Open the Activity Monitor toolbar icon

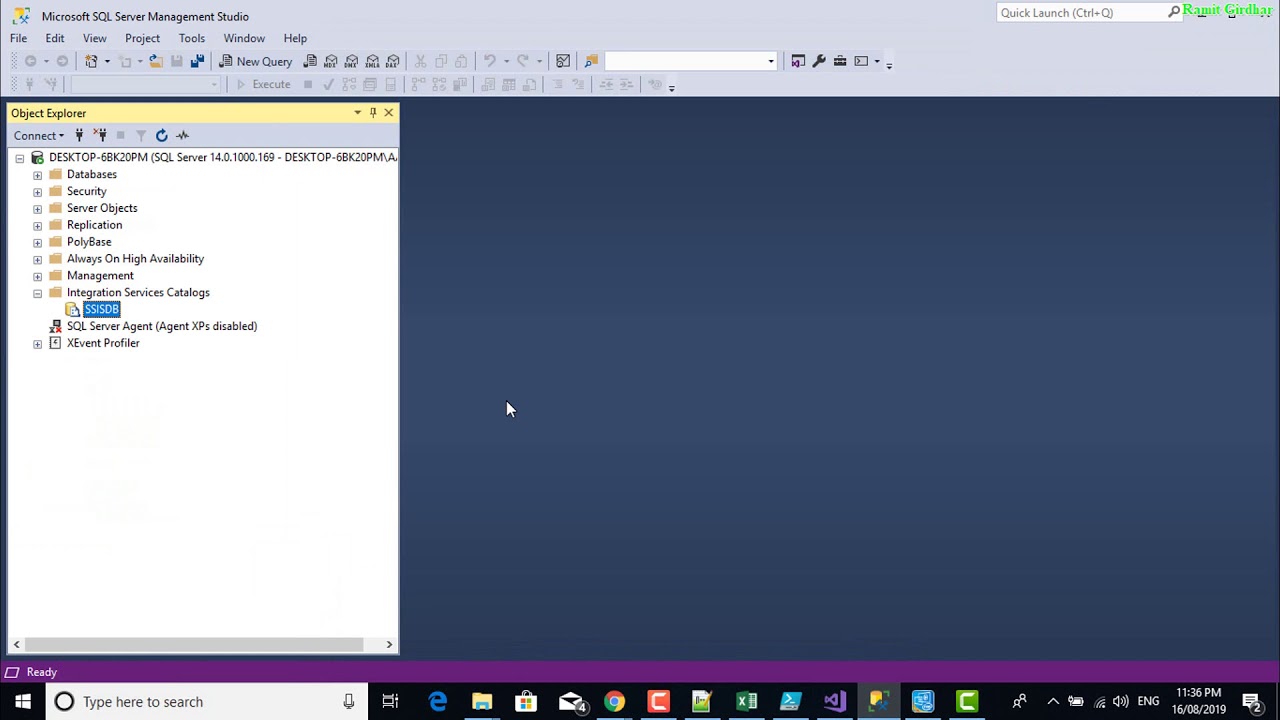pos(563,61)
